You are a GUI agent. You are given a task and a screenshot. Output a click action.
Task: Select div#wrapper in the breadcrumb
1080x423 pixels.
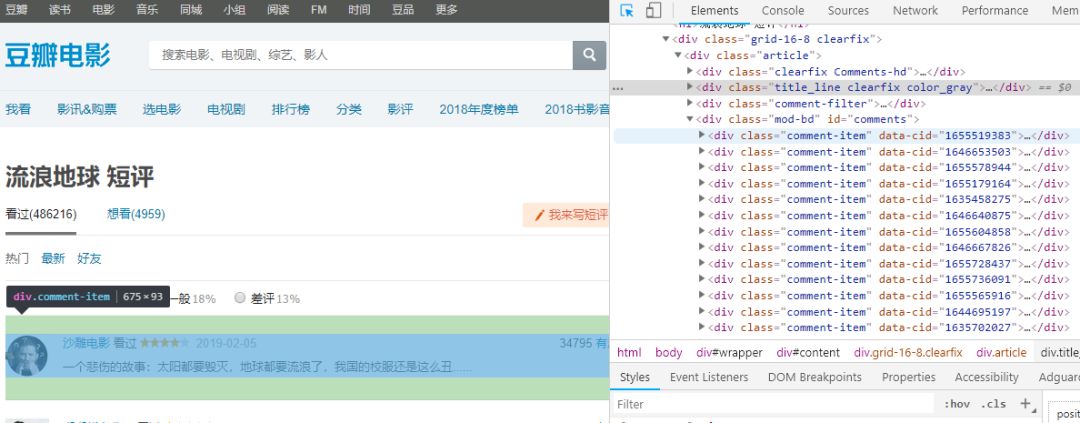coord(729,352)
